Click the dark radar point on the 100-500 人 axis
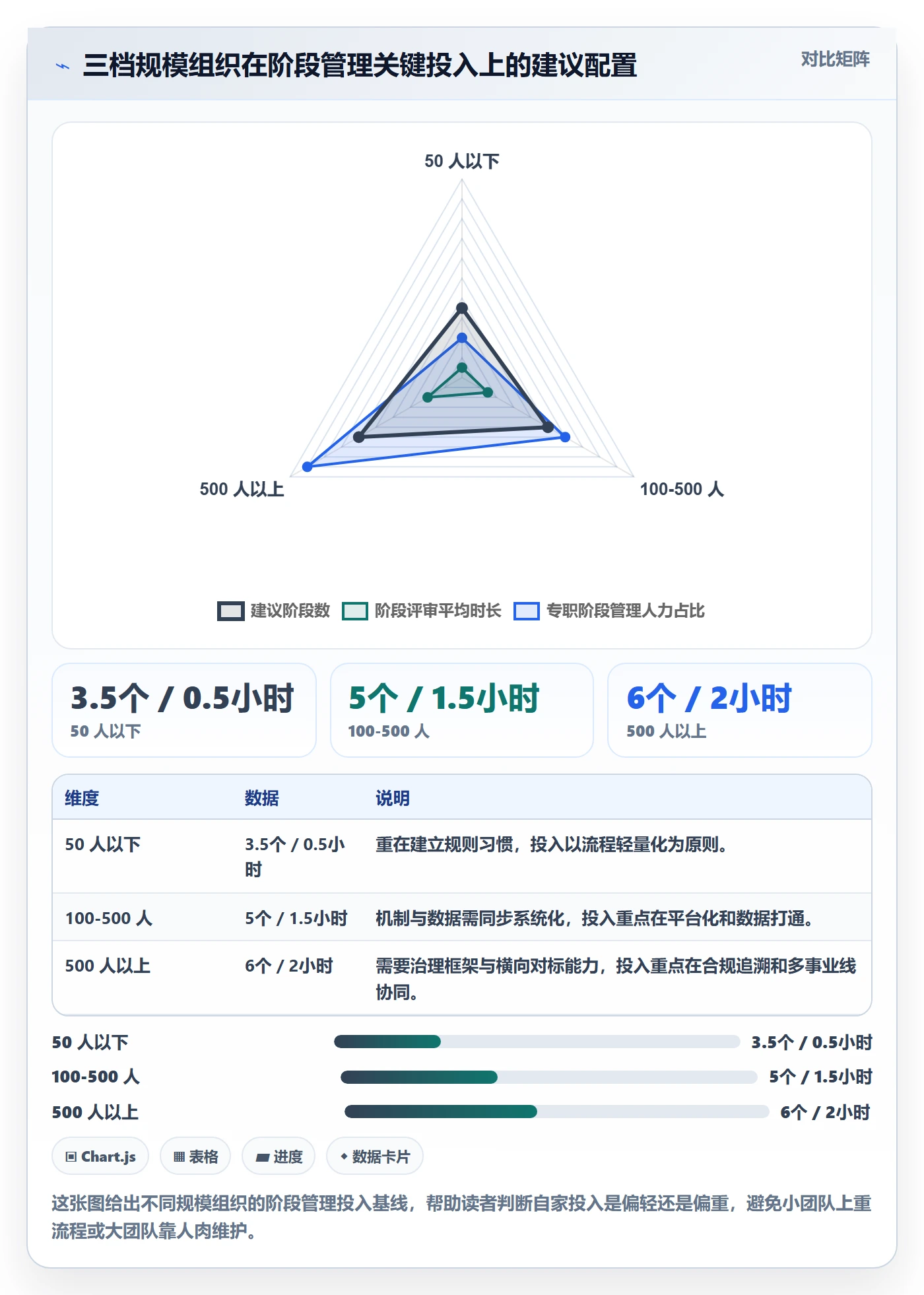924x1295 pixels. point(548,427)
